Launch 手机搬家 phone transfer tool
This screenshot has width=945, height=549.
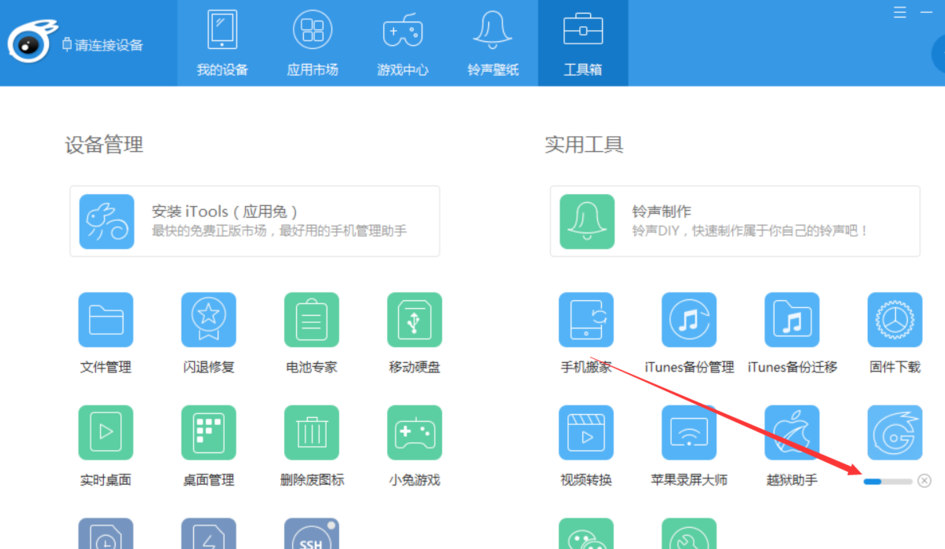(x=586, y=320)
